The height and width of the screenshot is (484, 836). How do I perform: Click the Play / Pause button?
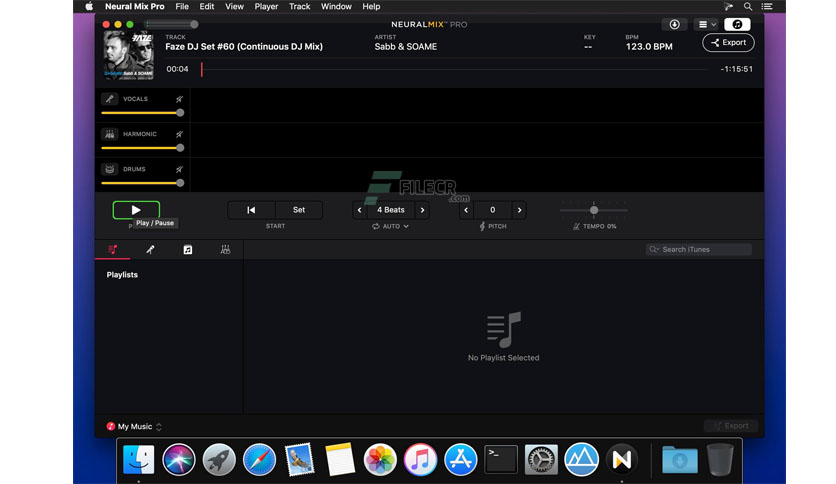pyautogui.click(x=136, y=210)
